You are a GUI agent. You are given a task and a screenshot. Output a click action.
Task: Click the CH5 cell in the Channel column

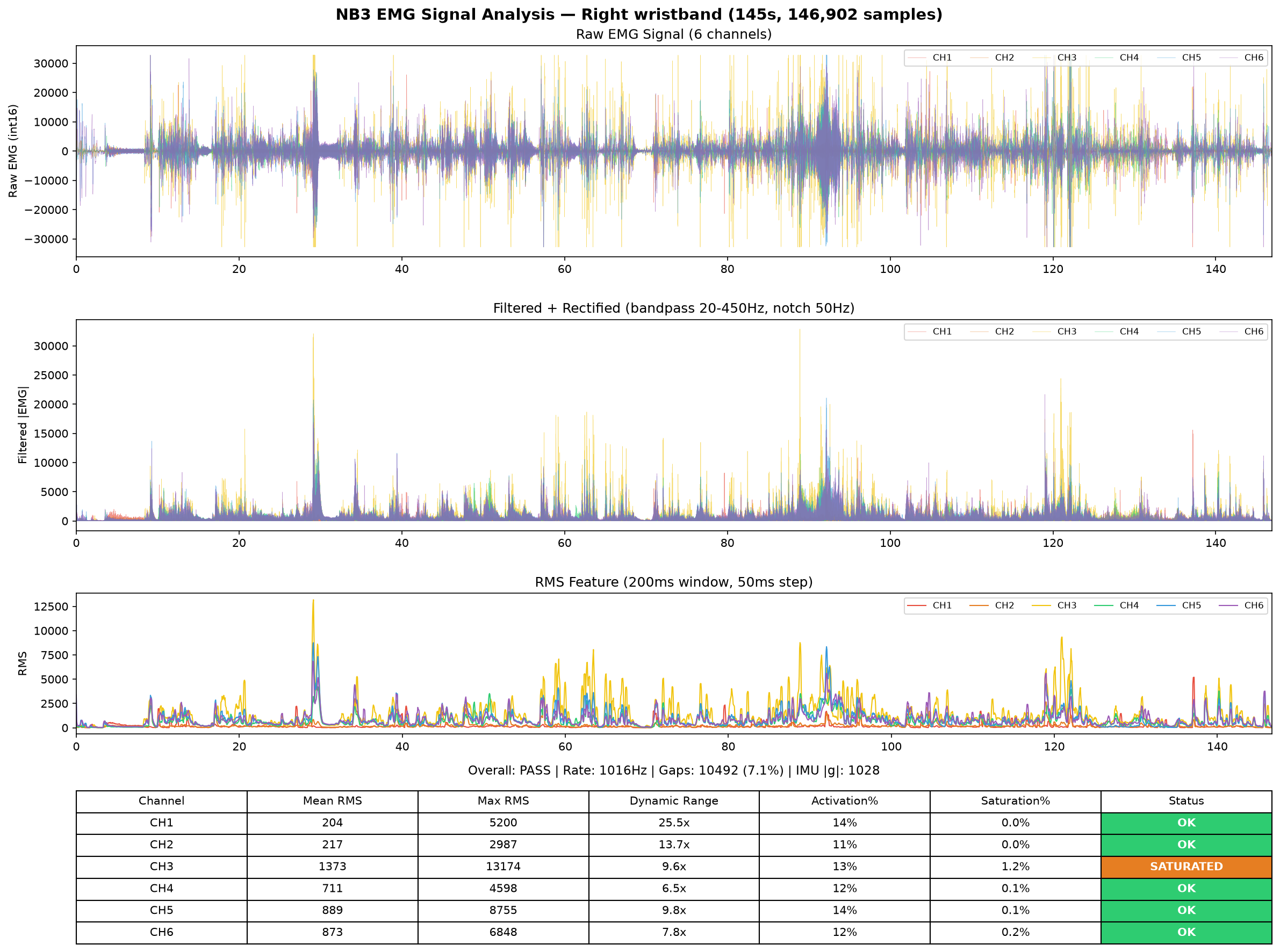161,911
